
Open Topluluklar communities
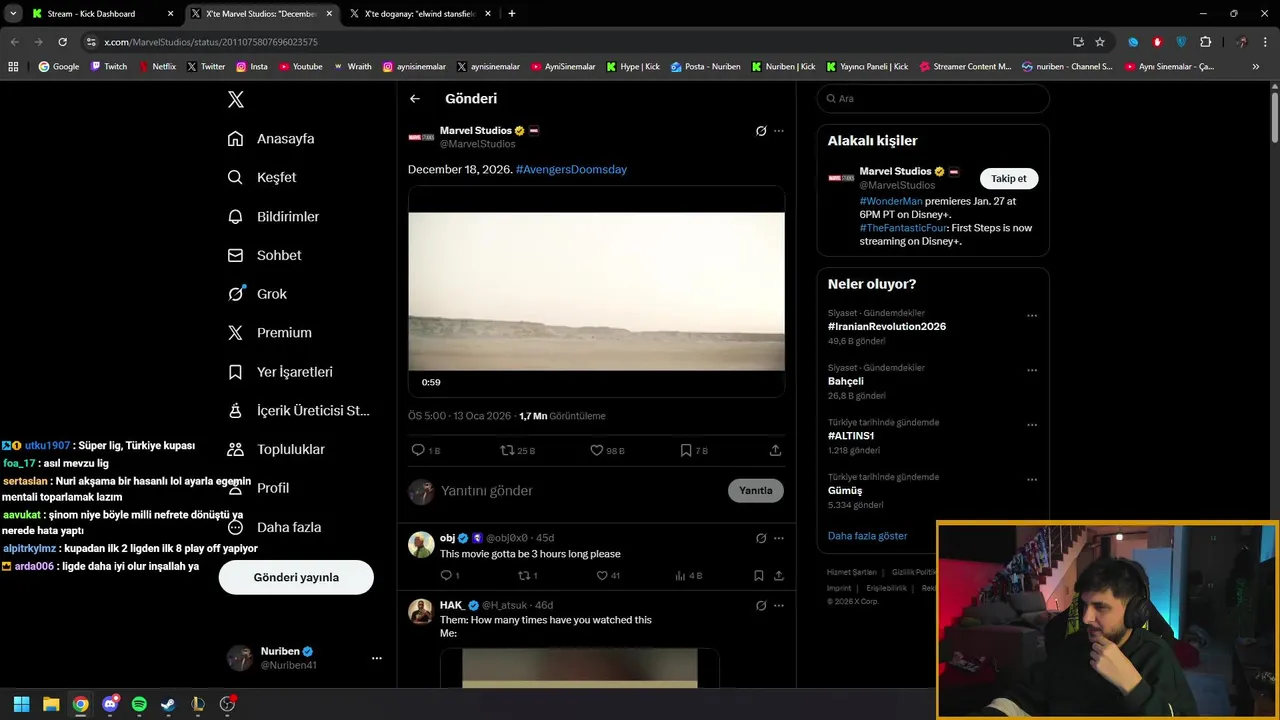[276, 450]
